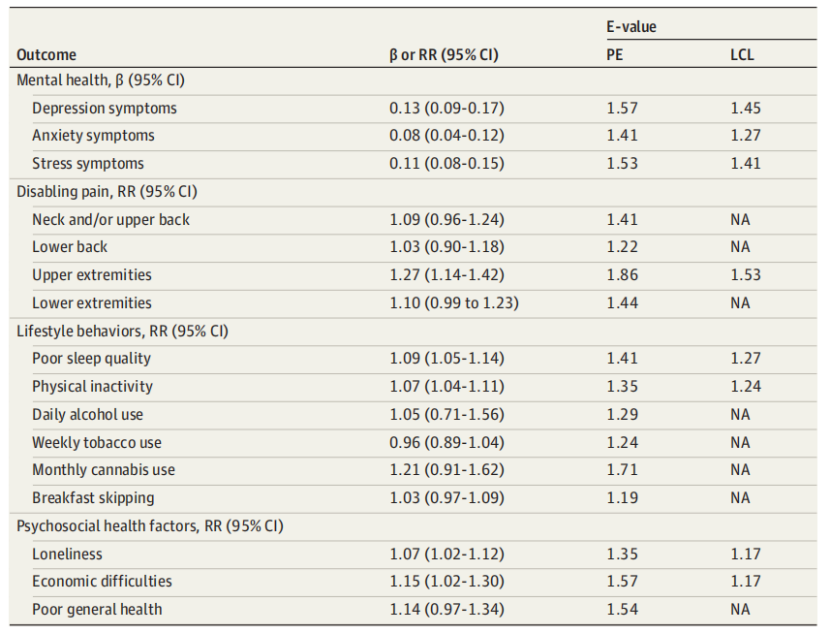Click the Psychosocial health factors section heading
This screenshot has height=634, width=831.
pos(150,526)
